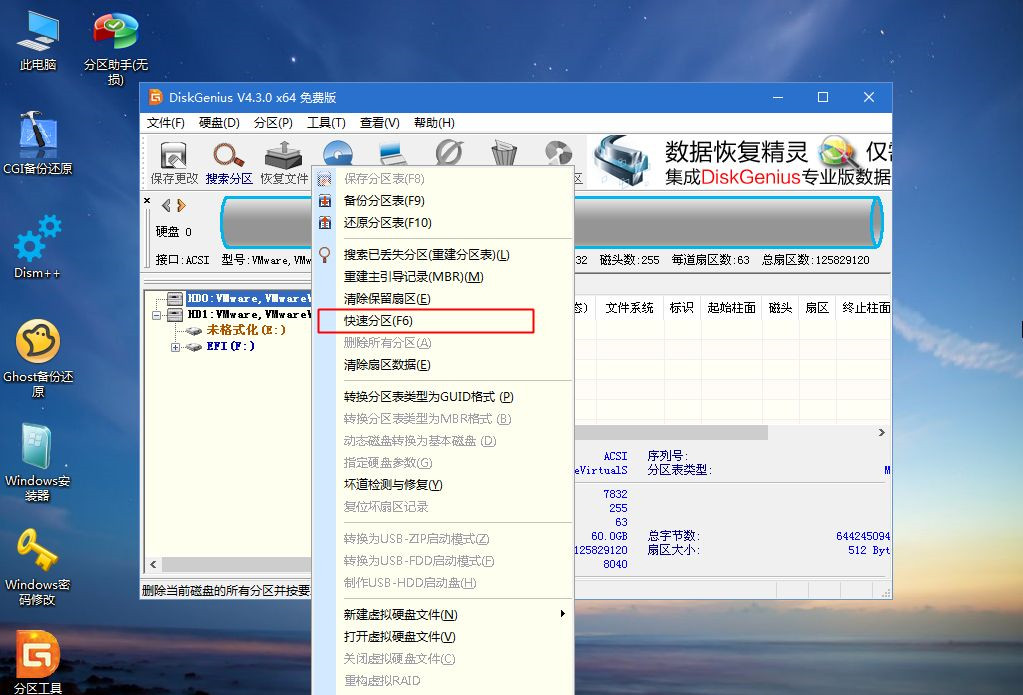The width and height of the screenshot is (1023, 695).
Task: Select 备份分区表(F9) menu entry
Action: [384, 200]
